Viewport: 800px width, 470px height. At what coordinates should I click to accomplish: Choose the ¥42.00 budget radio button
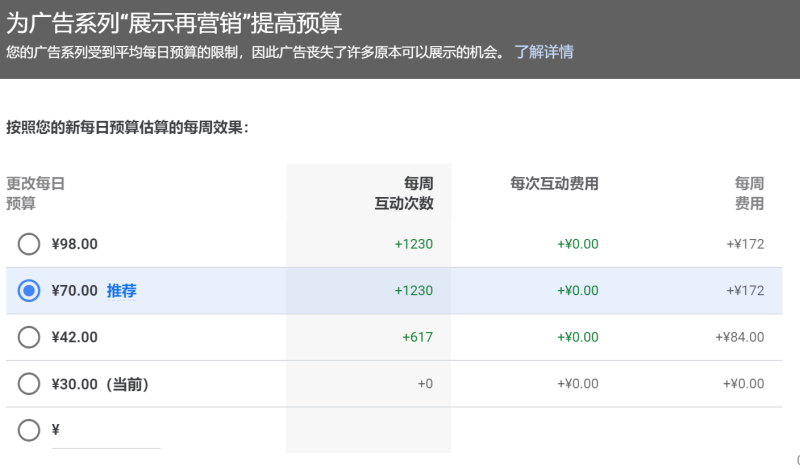pos(29,337)
